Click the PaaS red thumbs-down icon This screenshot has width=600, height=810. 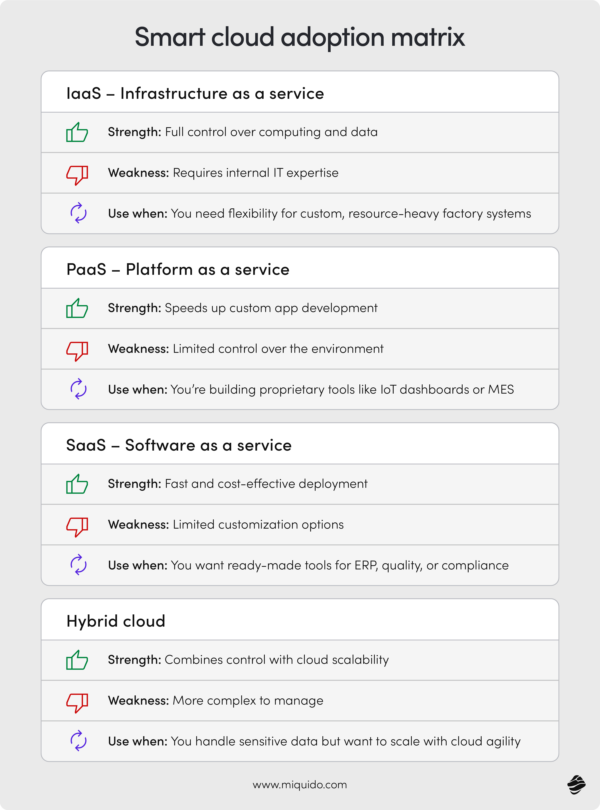(77, 350)
